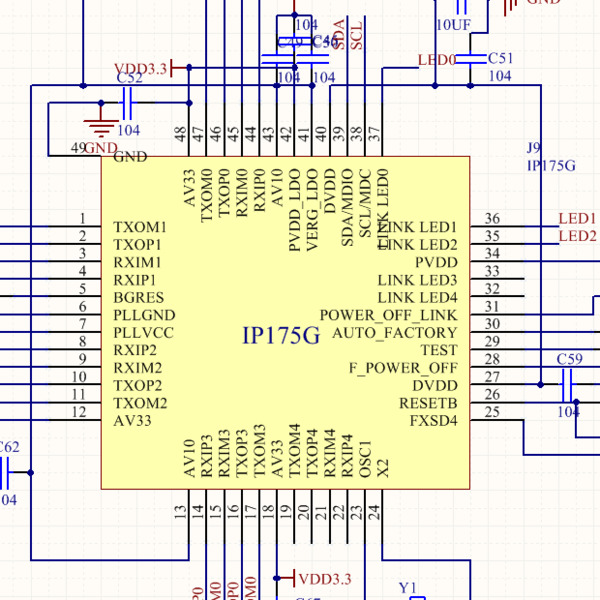This screenshot has width=600, height=600.
Task: Click the C52 capacitor symbol
Action: [x=127, y=103]
